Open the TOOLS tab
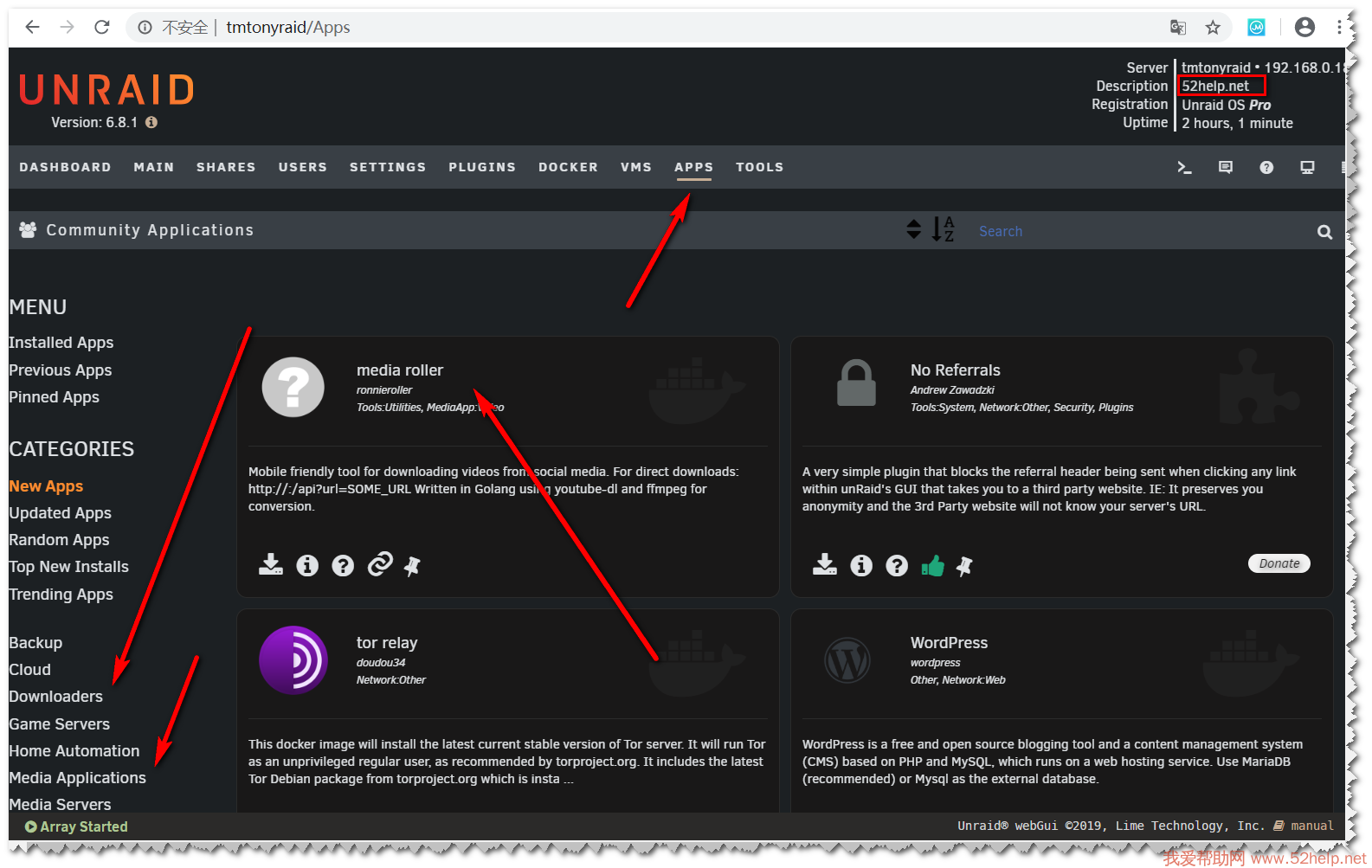The width and height of the screenshot is (1372, 868). pos(760,167)
